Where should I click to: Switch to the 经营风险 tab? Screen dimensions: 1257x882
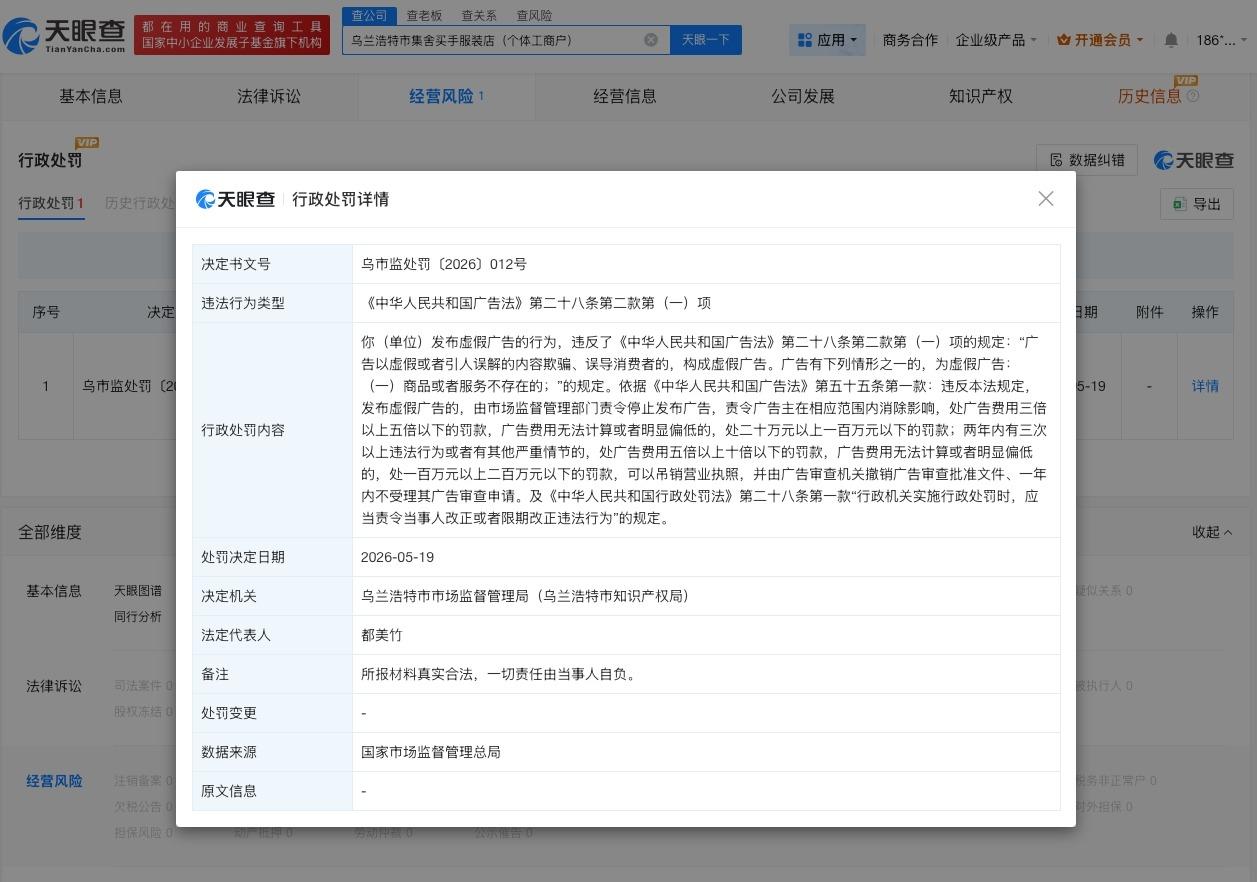click(446, 96)
